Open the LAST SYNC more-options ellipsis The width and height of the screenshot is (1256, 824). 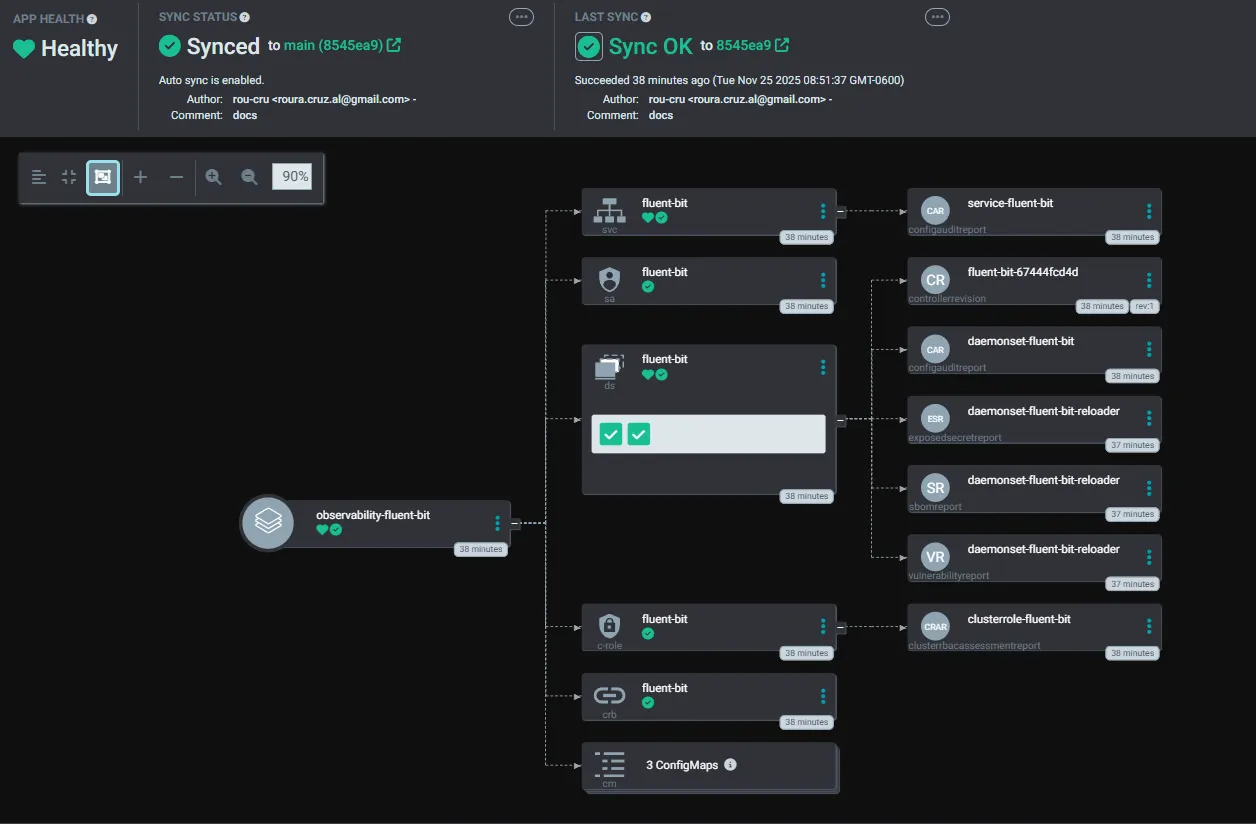pos(937,17)
